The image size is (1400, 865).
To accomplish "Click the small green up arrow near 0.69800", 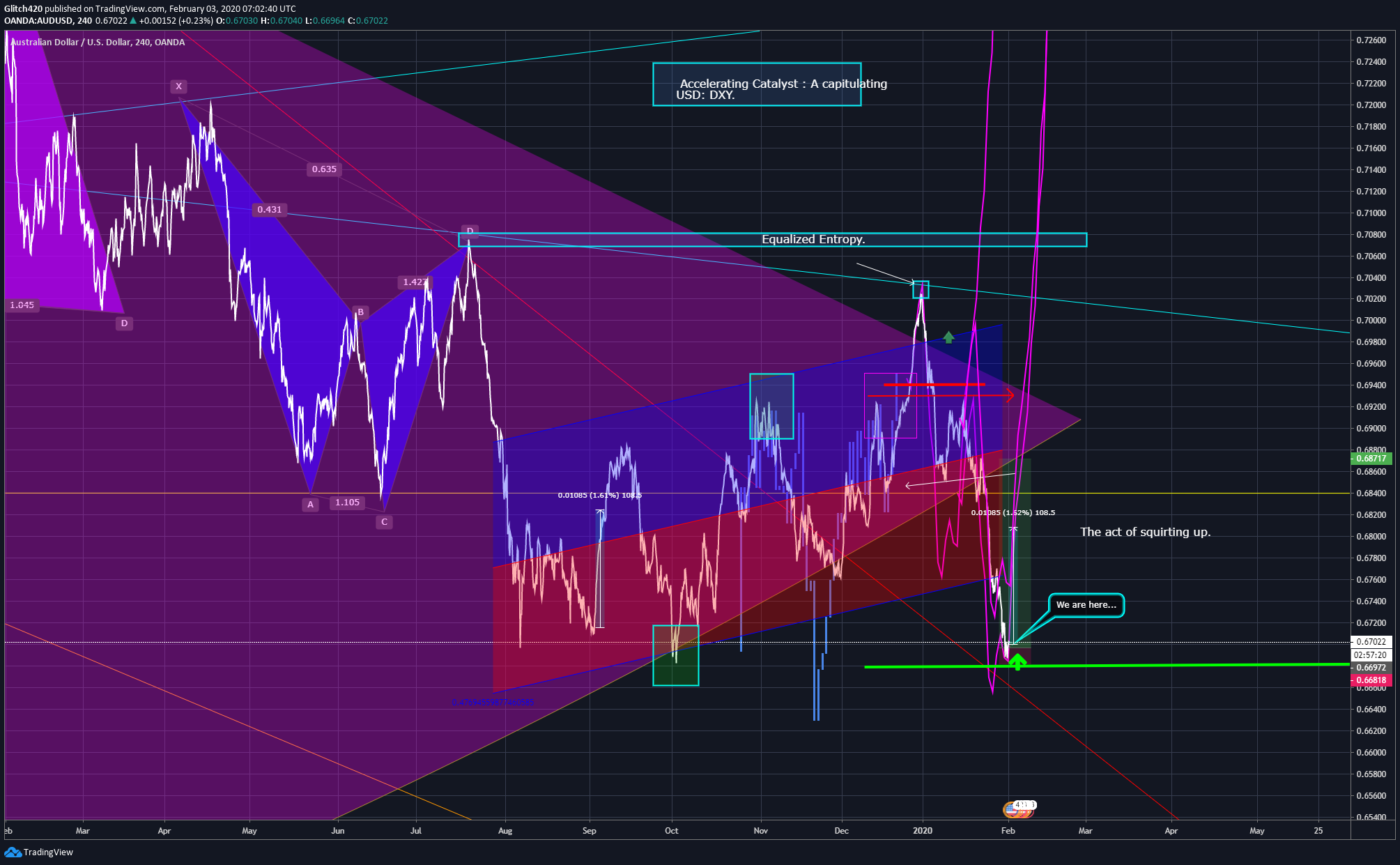I will coord(948,337).
